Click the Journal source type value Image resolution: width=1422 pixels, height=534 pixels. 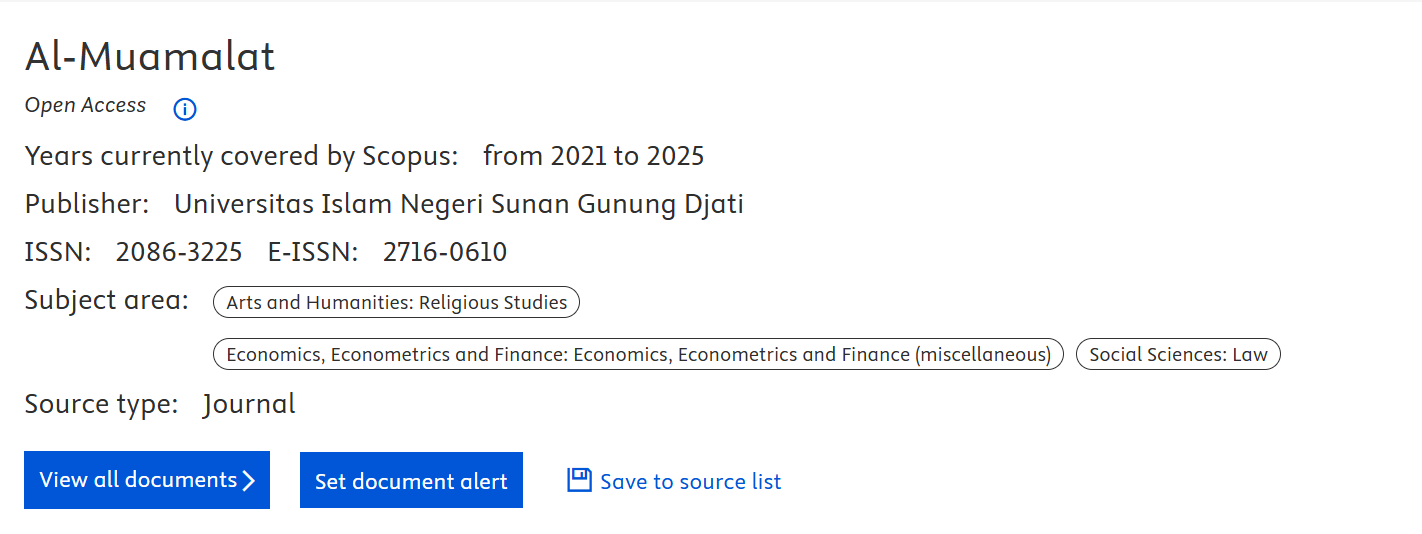[x=249, y=404]
